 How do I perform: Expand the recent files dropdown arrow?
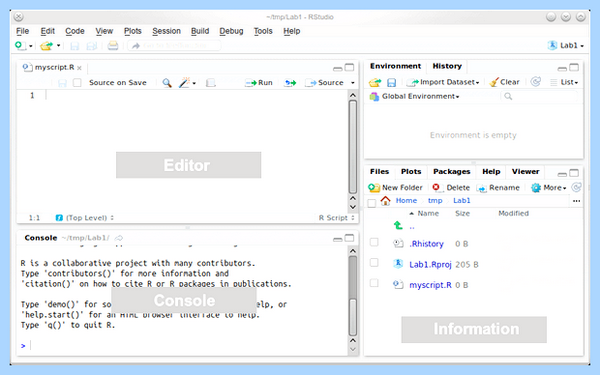(59, 46)
